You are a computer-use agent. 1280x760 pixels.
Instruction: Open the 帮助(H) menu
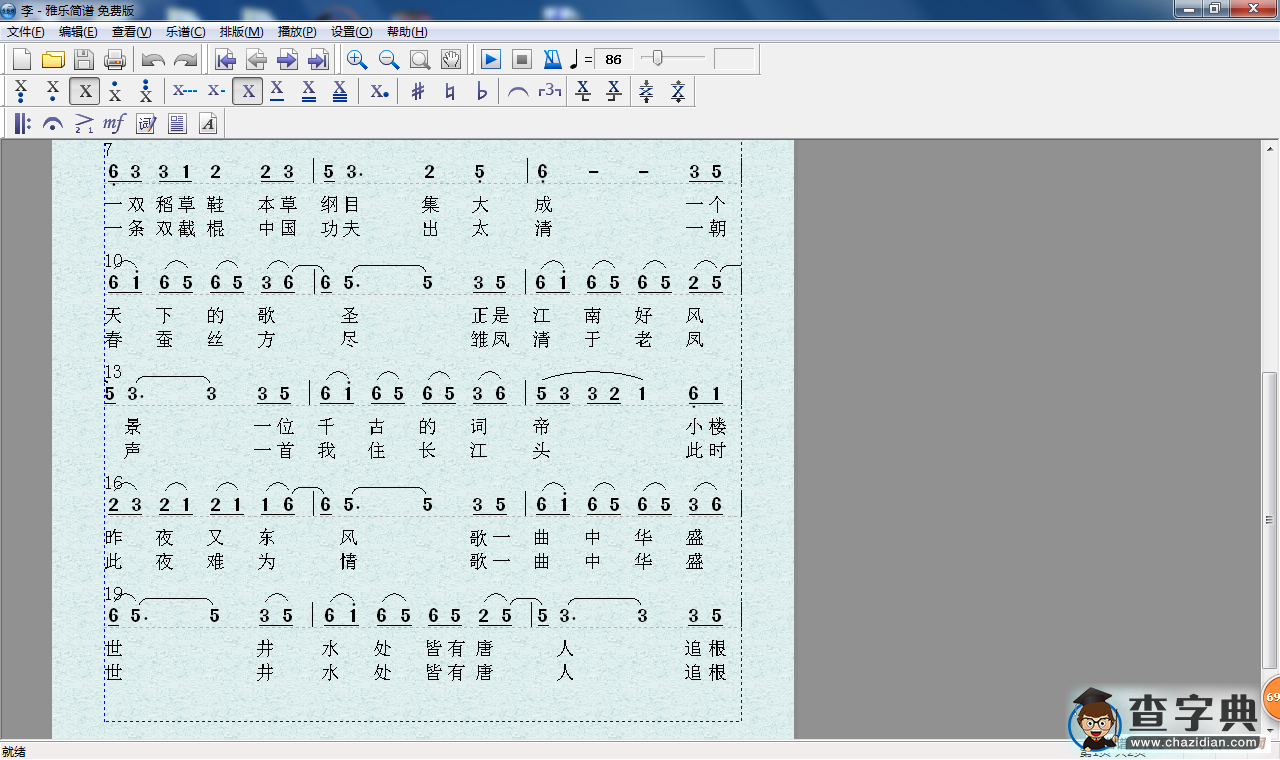(406, 32)
